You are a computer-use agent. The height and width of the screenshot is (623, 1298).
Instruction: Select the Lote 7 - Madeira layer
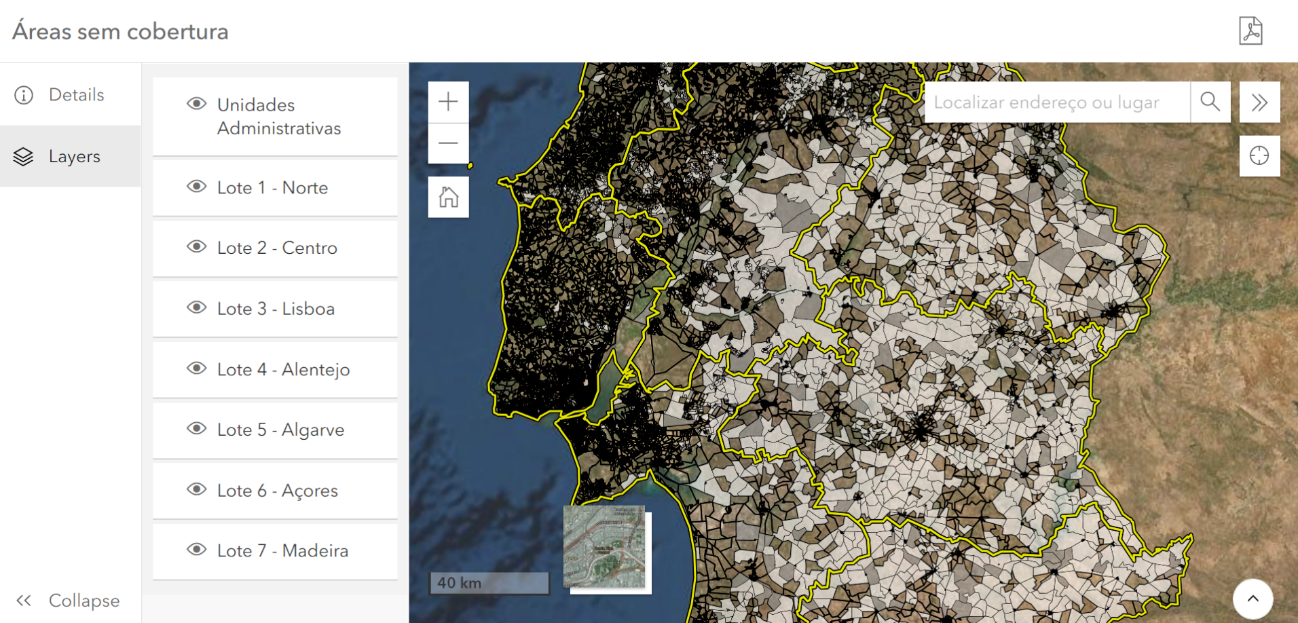pyautogui.click(x=280, y=550)
